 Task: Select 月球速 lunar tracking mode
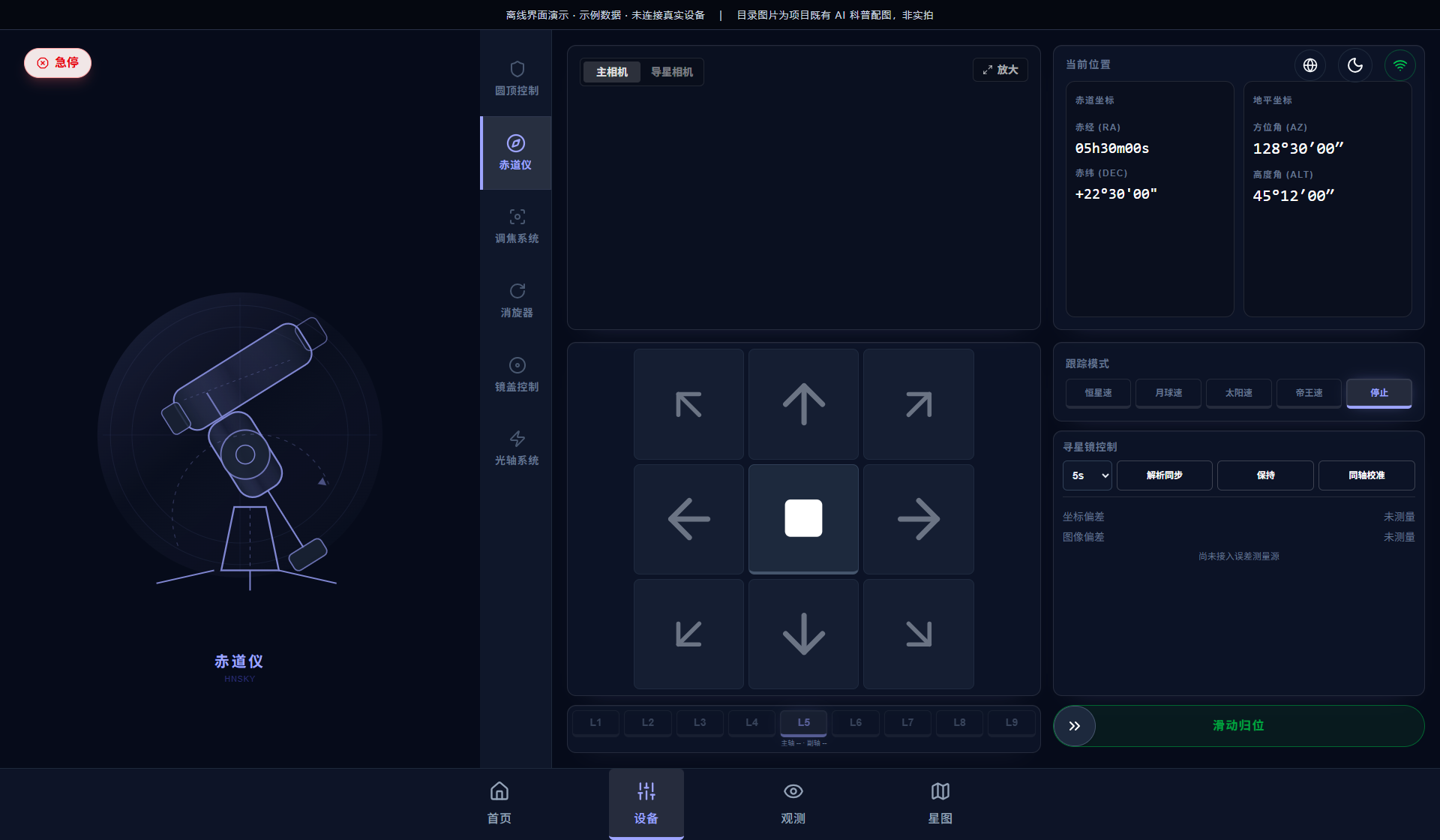[x=1168, y=393]
